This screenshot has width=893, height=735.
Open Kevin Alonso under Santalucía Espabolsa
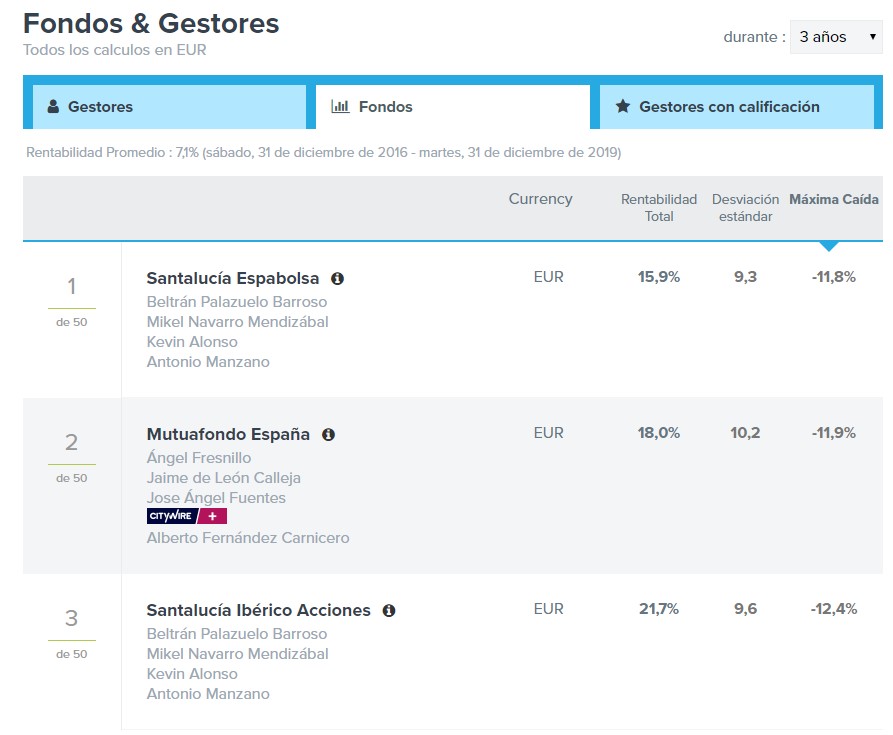(192, 342)
